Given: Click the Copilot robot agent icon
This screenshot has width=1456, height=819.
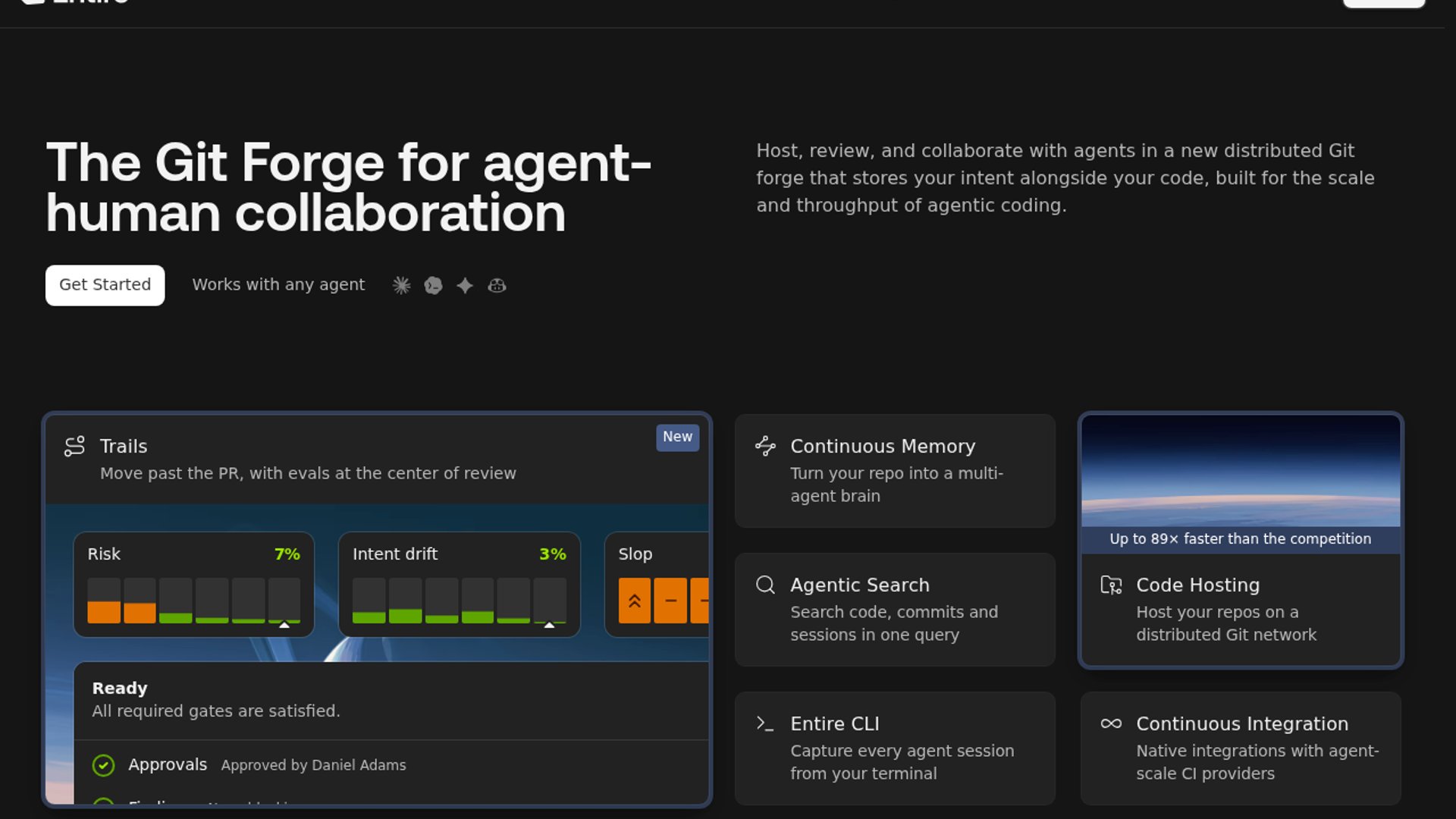Looking at the screenshot, I should tap(497, 285).
